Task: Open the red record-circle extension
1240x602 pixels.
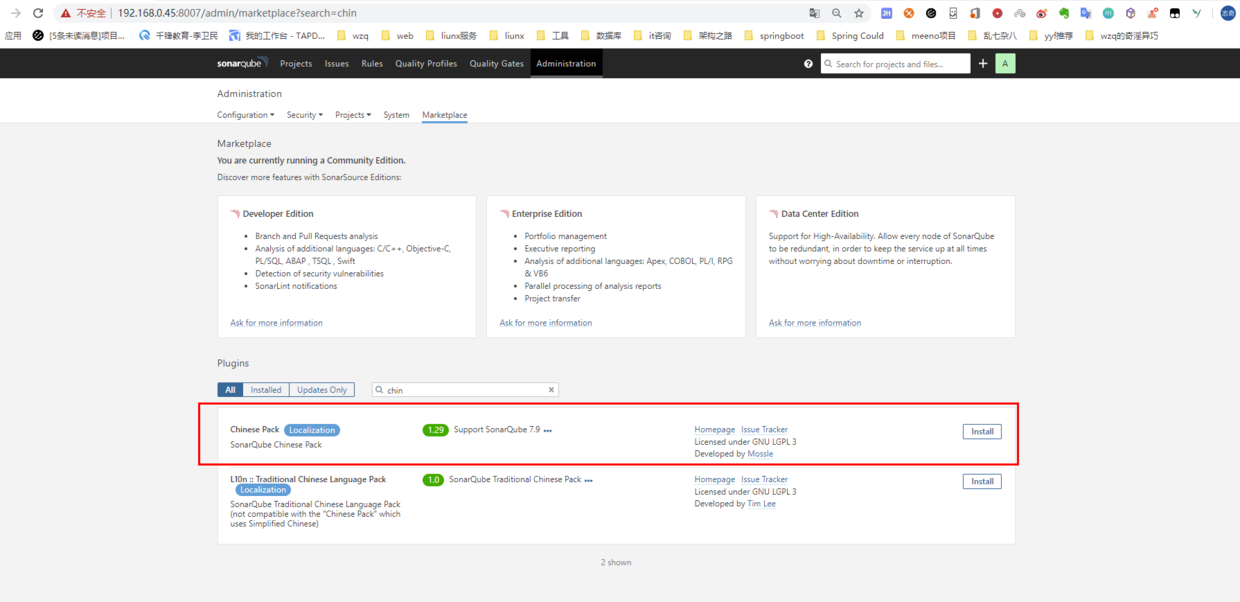Action: [x=997, y=13]
